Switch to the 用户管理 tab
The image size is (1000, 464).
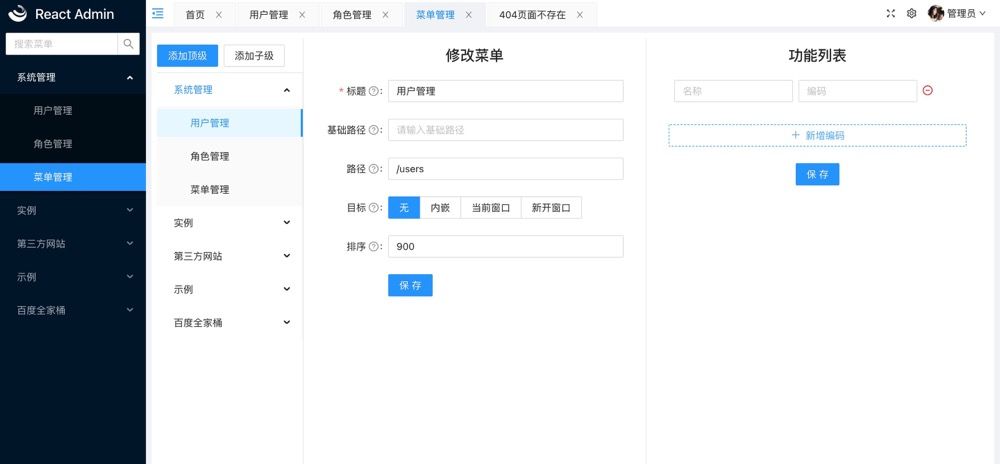[268, 15]
